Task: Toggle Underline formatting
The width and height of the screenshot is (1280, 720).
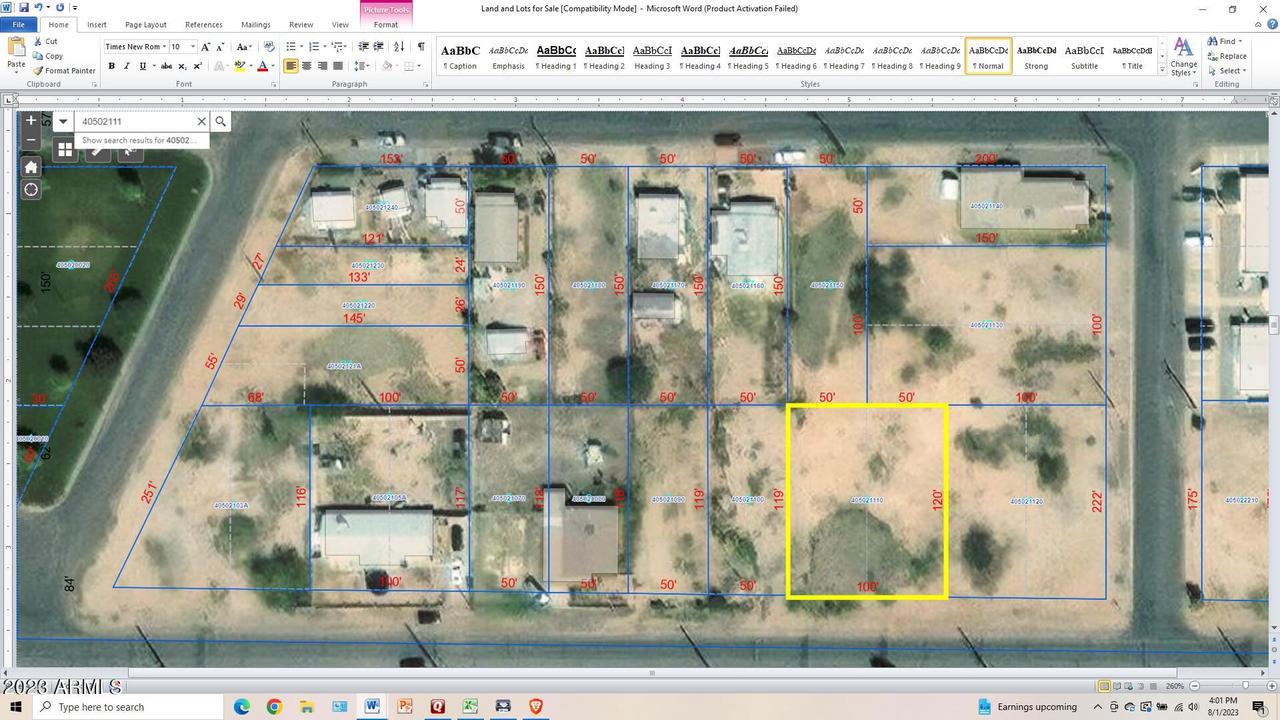Action: [142, 66]
